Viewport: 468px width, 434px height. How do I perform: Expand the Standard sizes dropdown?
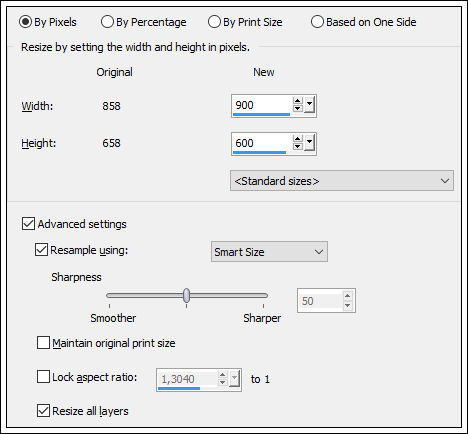(342, 181)
